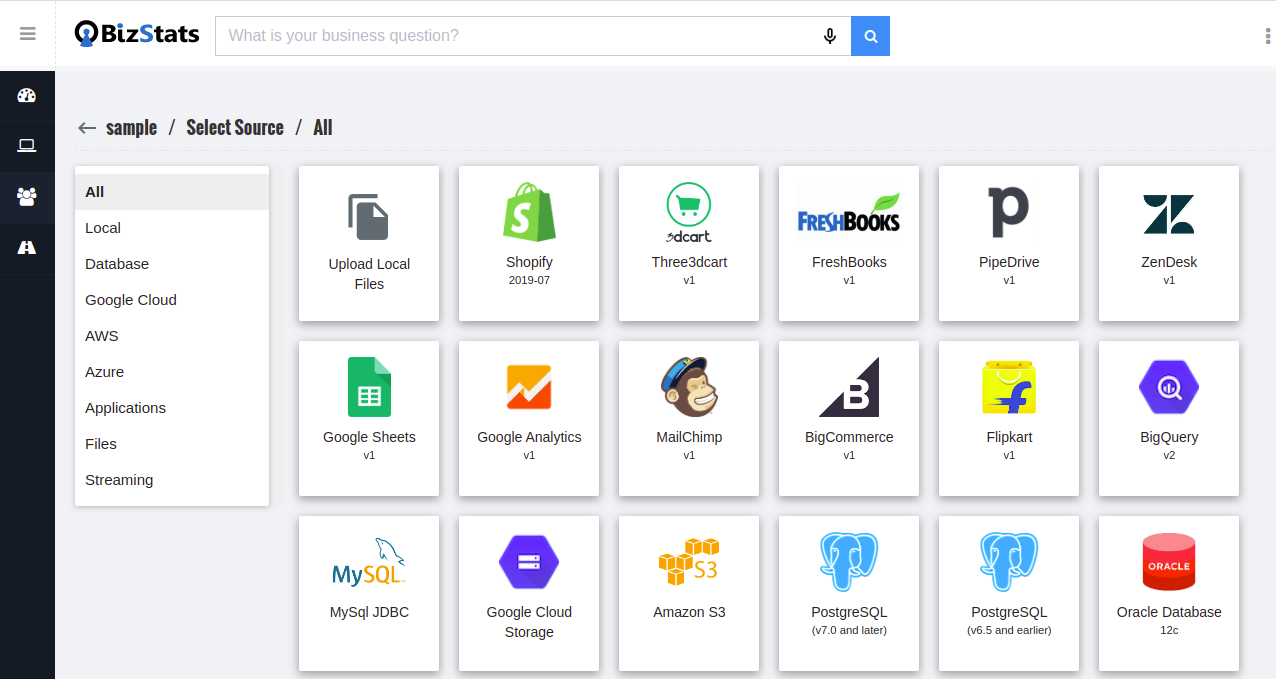Choose the Amazon S3 icon

(689, 562)
